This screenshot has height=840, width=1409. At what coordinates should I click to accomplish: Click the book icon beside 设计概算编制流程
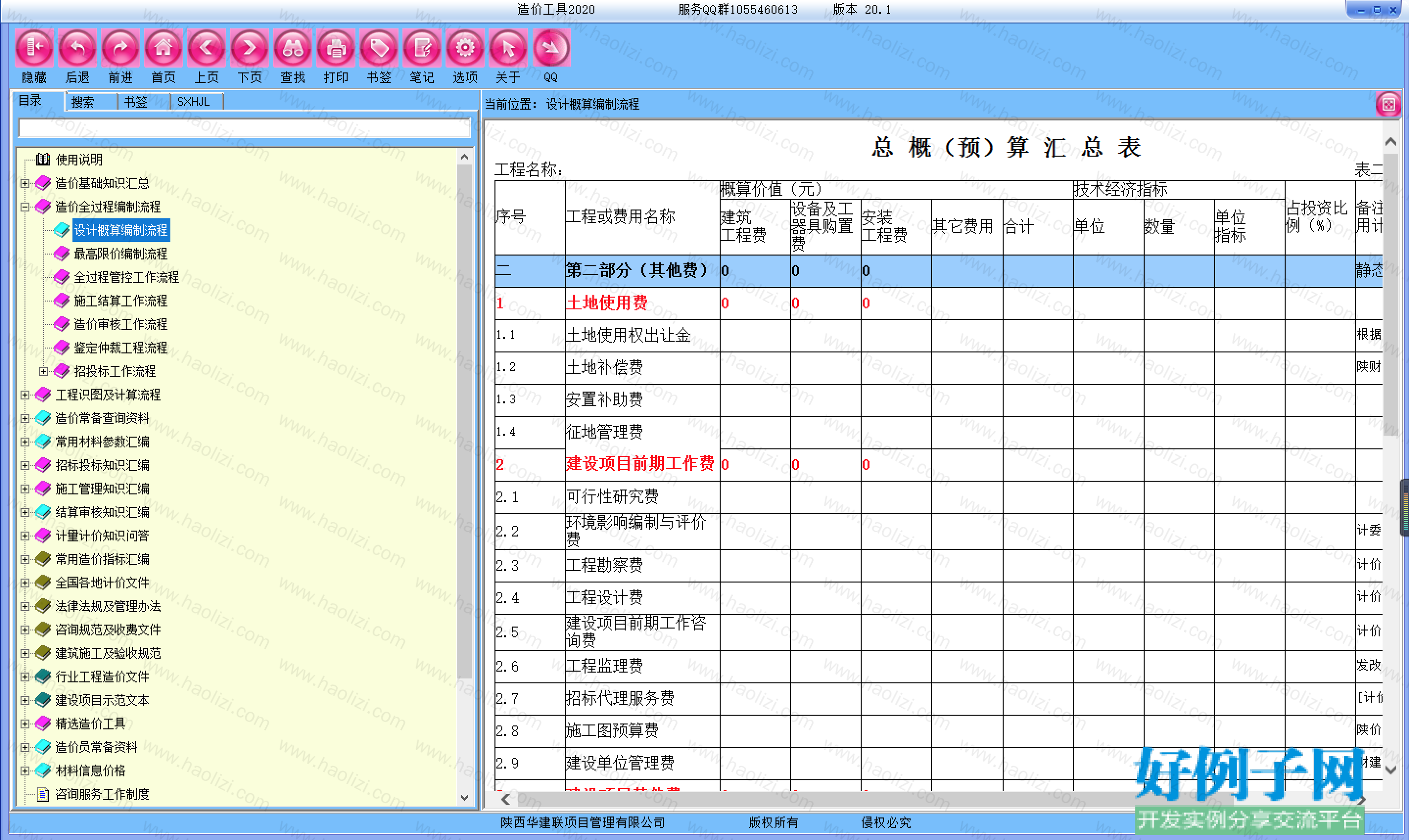(61, 231)
